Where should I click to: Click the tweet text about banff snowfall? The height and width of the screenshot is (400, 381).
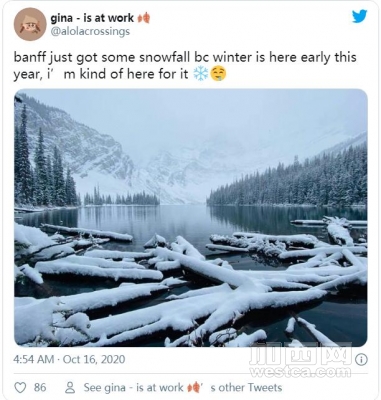click(185, 66)
